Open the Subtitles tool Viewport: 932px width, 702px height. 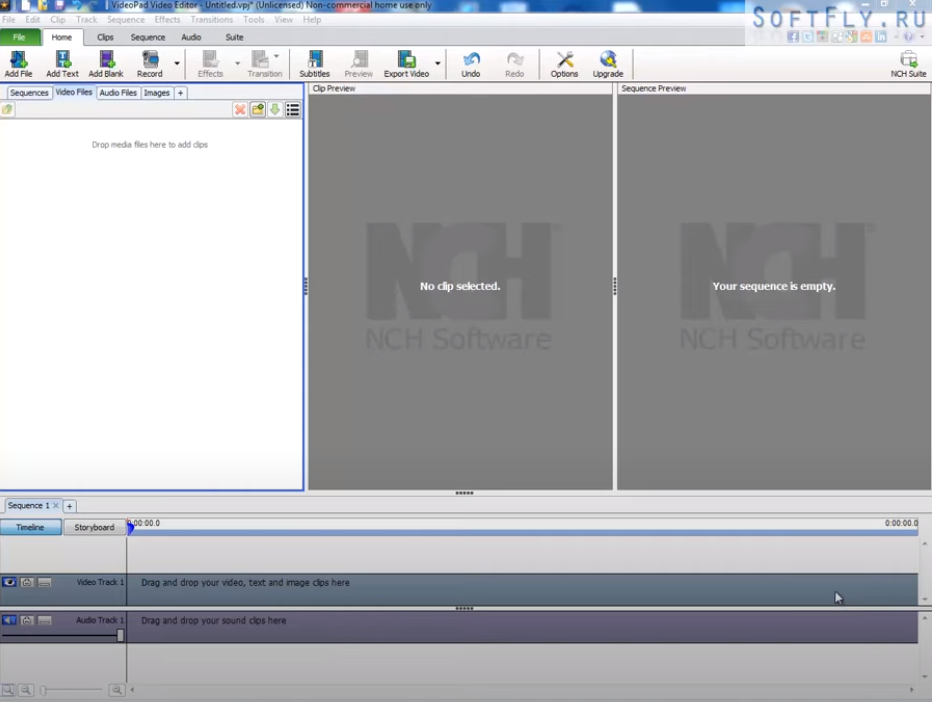314,64
